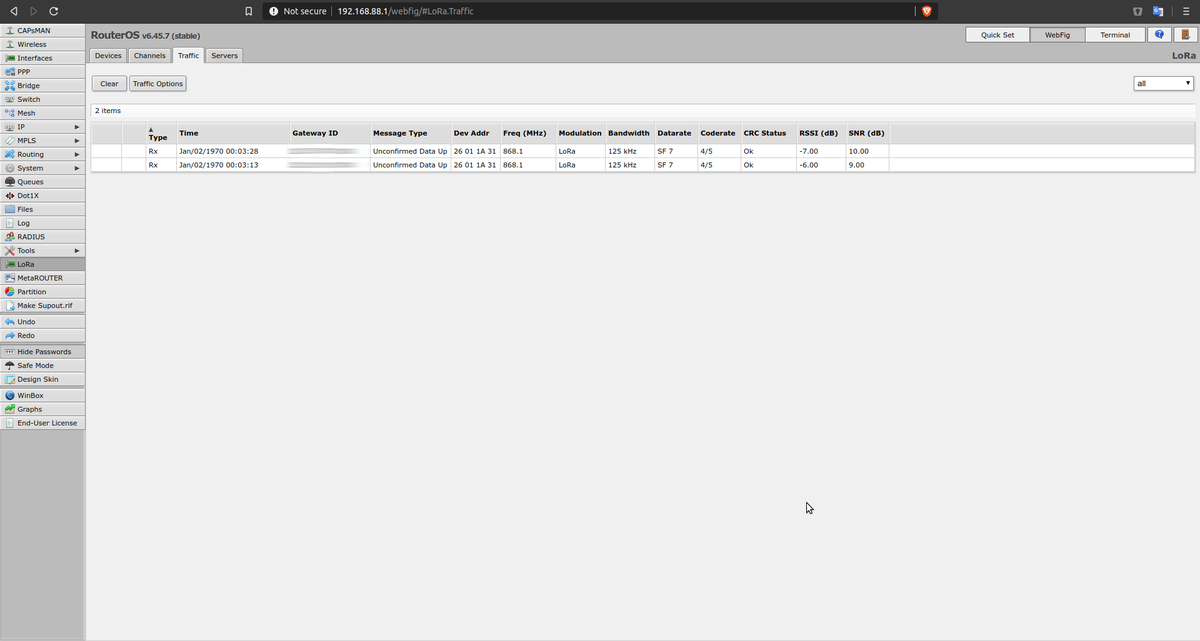Open Quick Set mode
Screen dimensions: 1200x641
click(x=997, y=34)
